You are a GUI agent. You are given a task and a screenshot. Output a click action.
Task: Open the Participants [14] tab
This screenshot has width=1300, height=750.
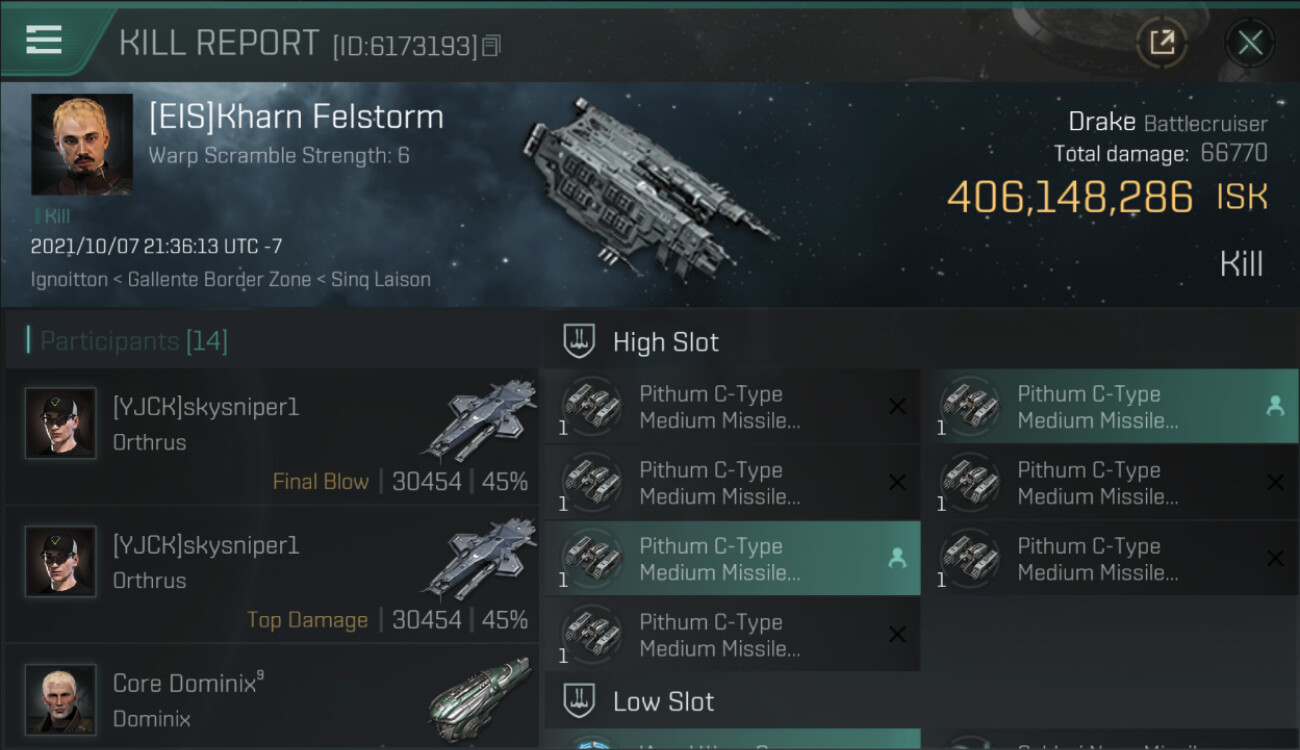pyautogui.click(x=134, y=341)
